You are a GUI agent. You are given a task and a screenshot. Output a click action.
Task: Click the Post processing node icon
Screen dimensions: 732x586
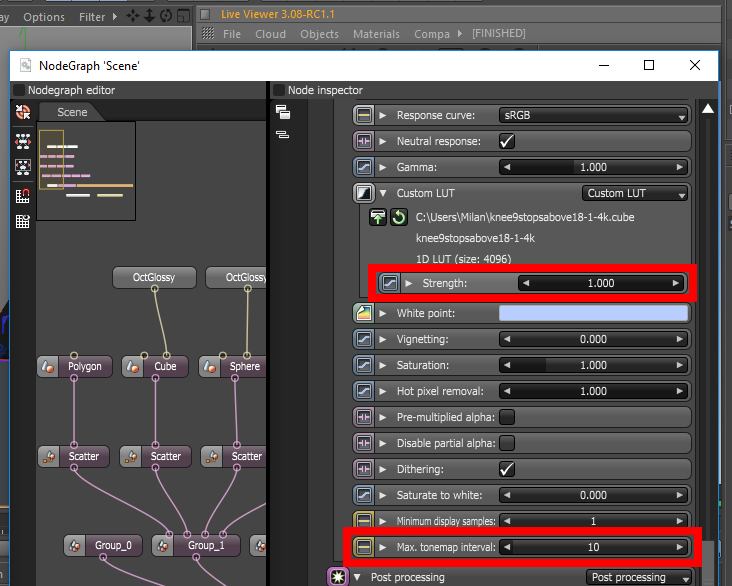coord(338,577)
